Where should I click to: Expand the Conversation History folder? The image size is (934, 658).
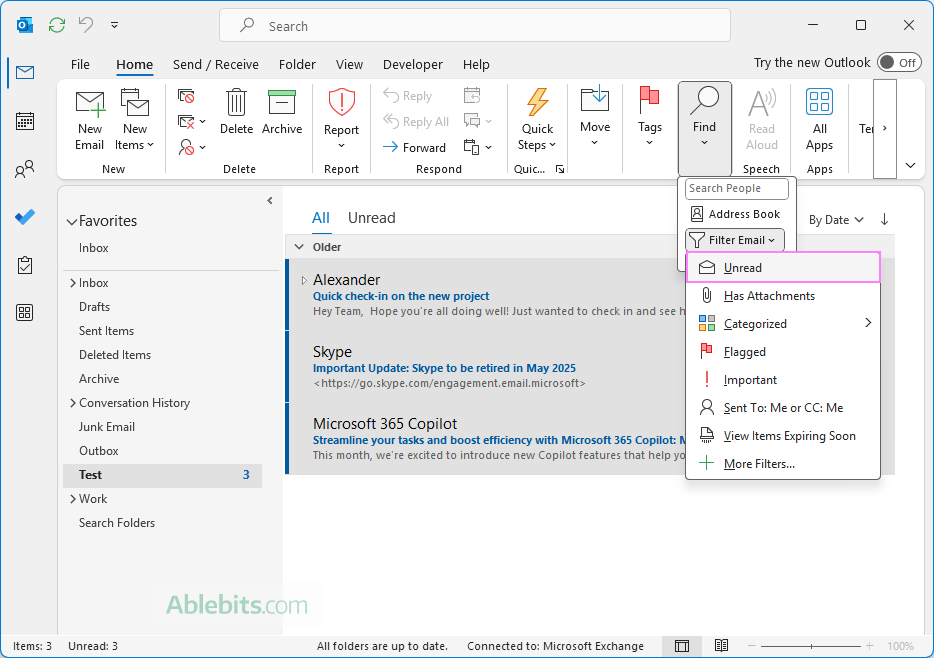point(72,403)
